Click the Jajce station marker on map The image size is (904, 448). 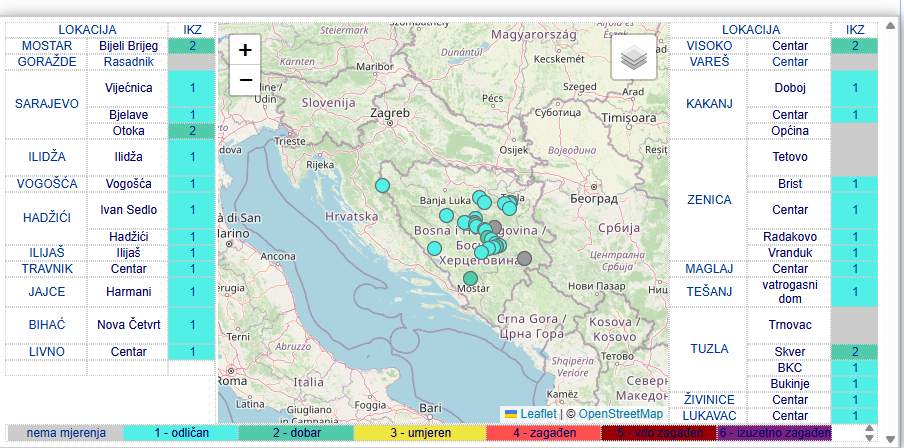coord(446,216)
